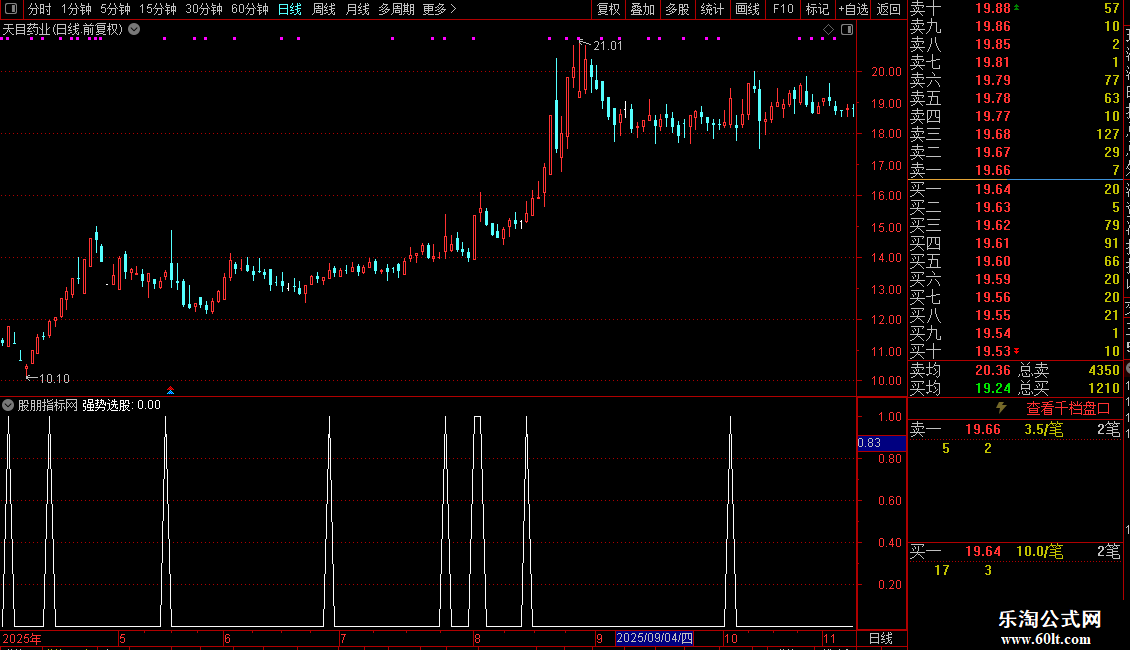1130x650 pixels.
Task: Click the 强势选股: 0.00 indicator value
Action: pyautogui.click(x=121, y=405)
